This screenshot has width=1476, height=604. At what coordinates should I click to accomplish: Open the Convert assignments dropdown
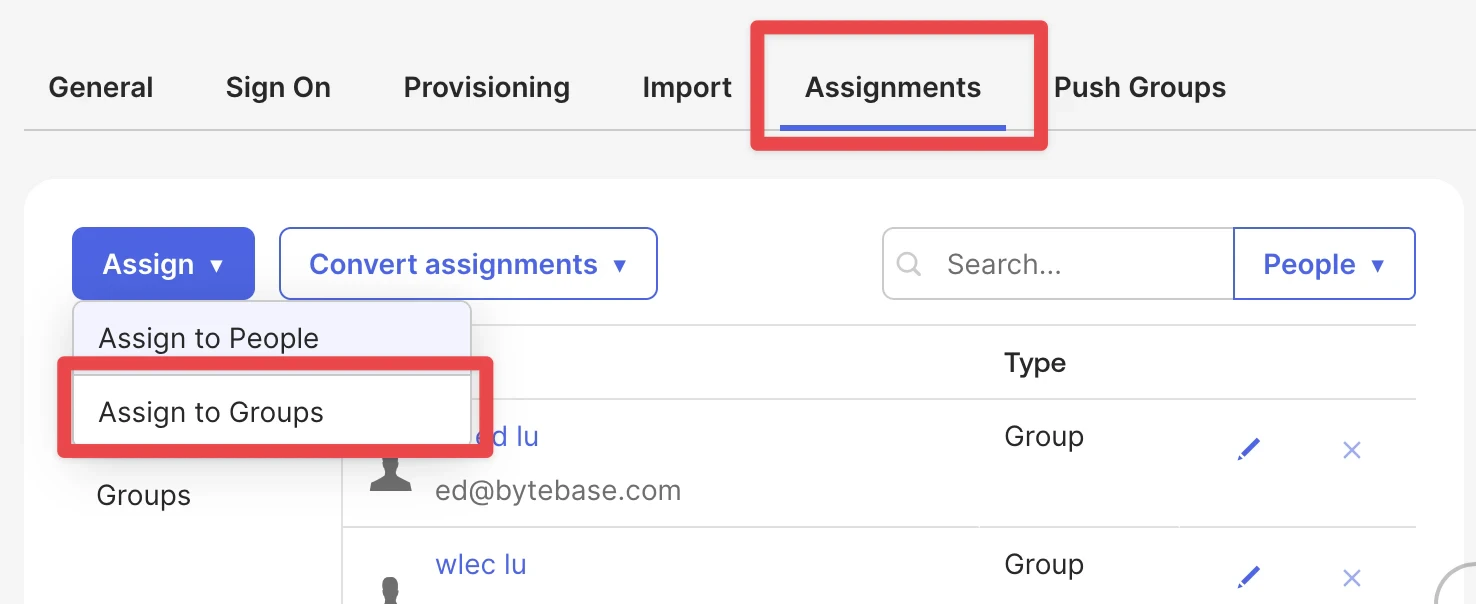pos(468,264)
